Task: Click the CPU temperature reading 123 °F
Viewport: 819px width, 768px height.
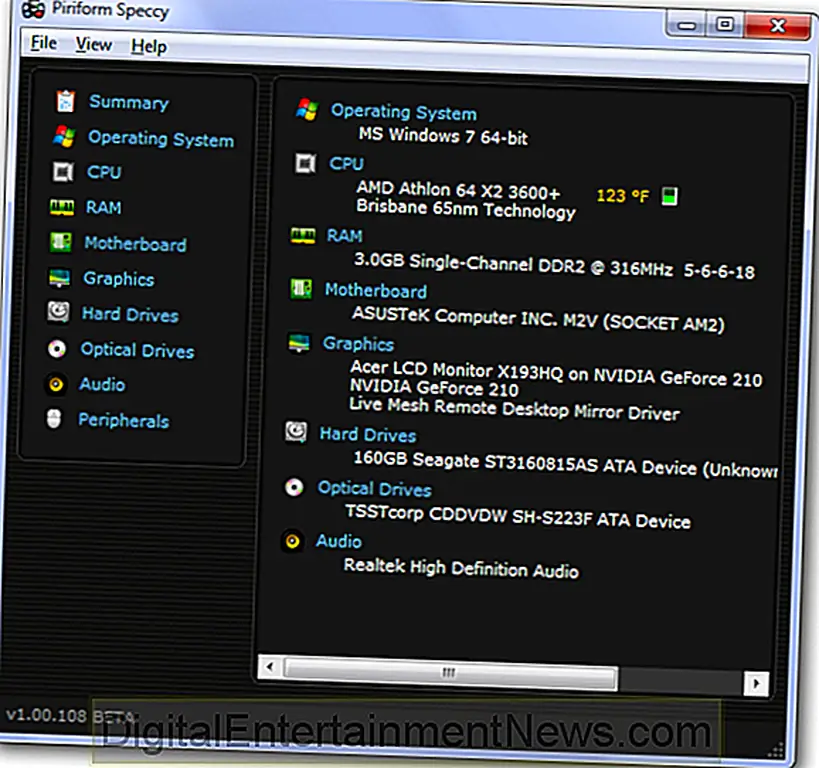Action: pos(623,196)
